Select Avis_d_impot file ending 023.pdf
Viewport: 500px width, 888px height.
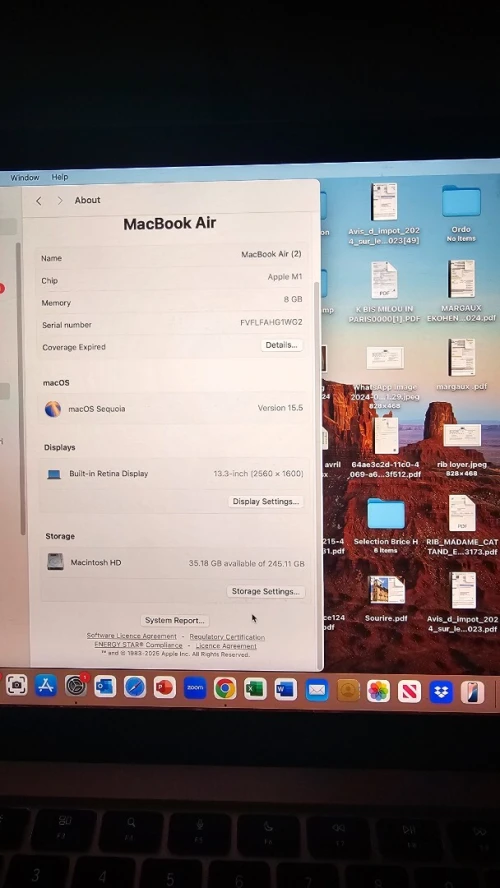click(x=464, y=591)
